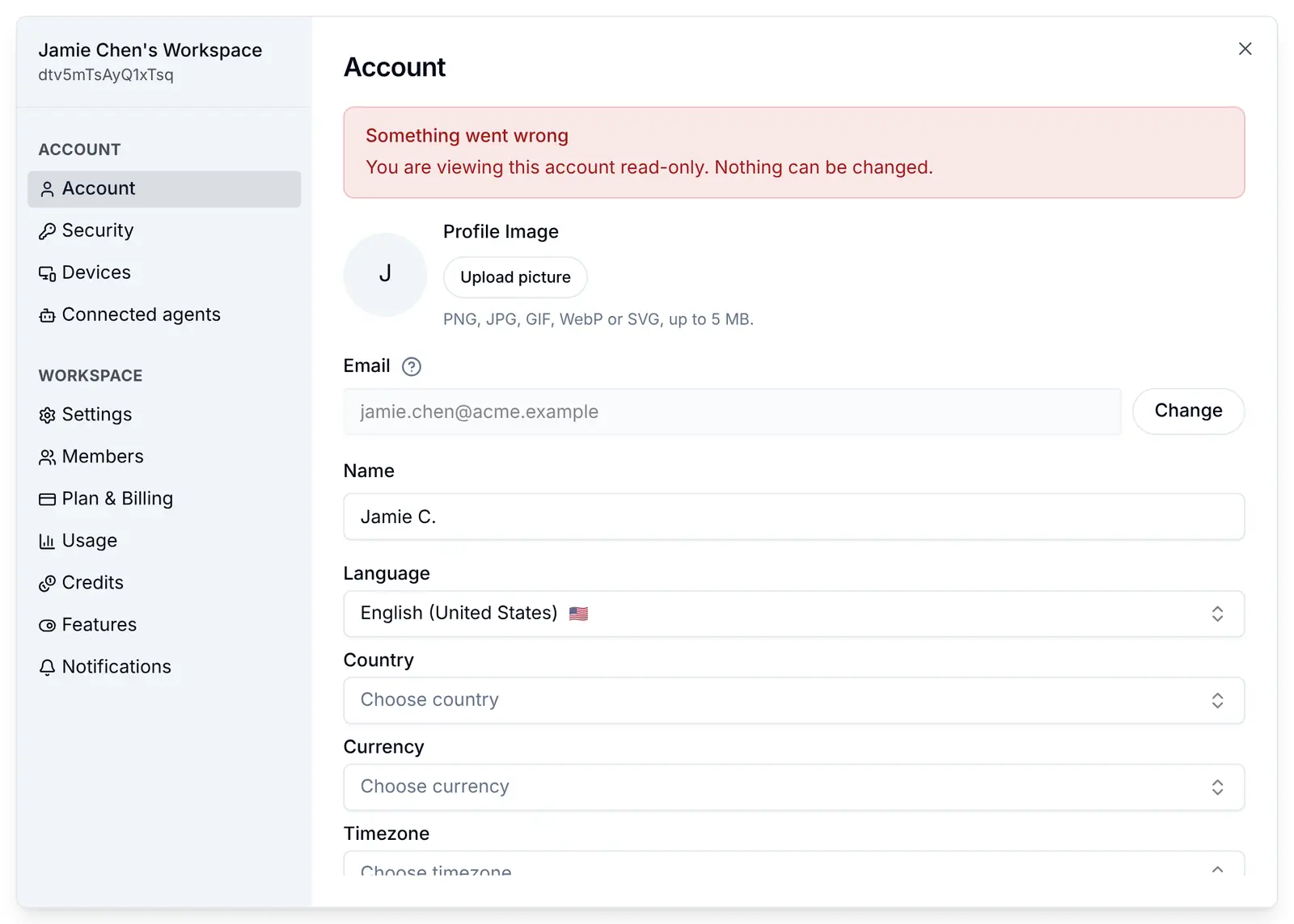Viewport: 1294px width, 924px height.
Task: Click the Connected agents robot icon
Action: [x=47, y=315]
